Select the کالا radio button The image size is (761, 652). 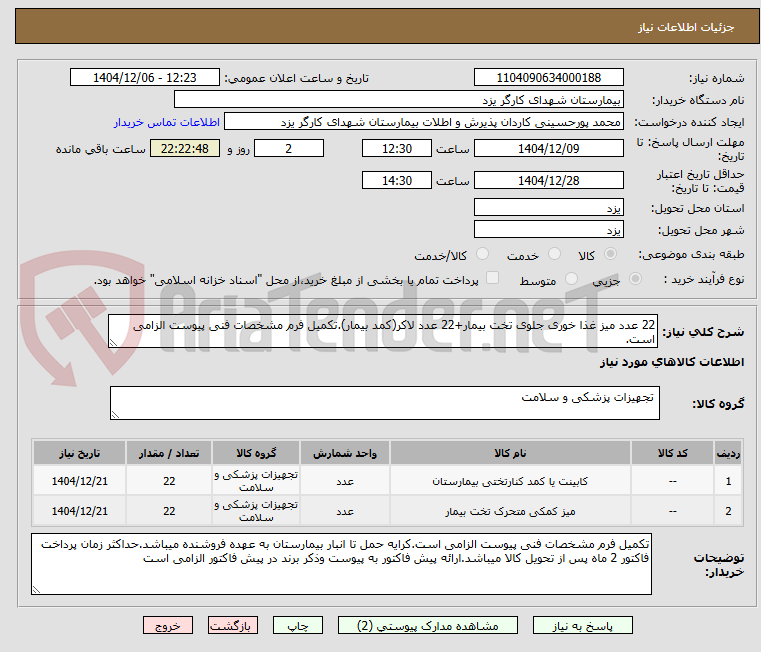[610, 254]
